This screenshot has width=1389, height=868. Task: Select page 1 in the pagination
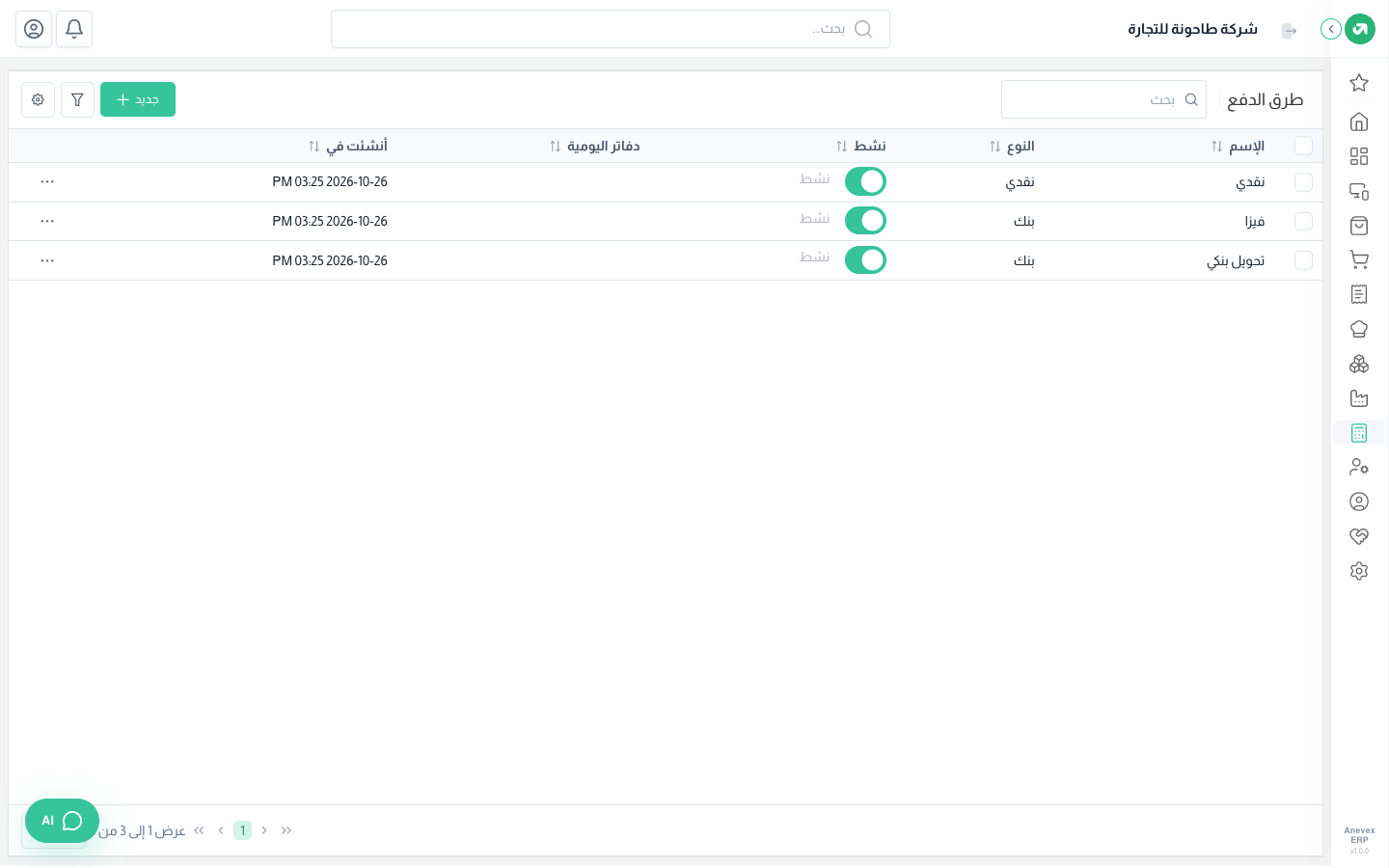click(242, 830)
